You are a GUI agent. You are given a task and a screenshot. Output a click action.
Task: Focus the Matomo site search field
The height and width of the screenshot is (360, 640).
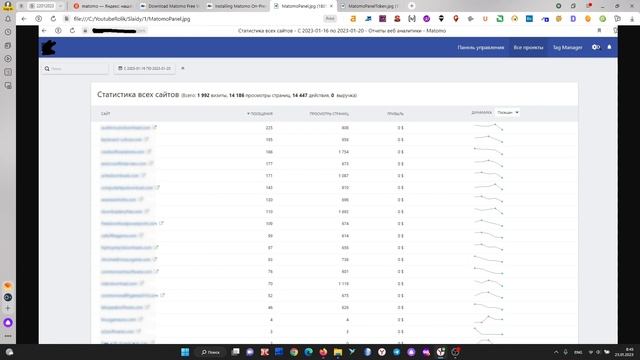pyautogui.click(x=76, y=69)
